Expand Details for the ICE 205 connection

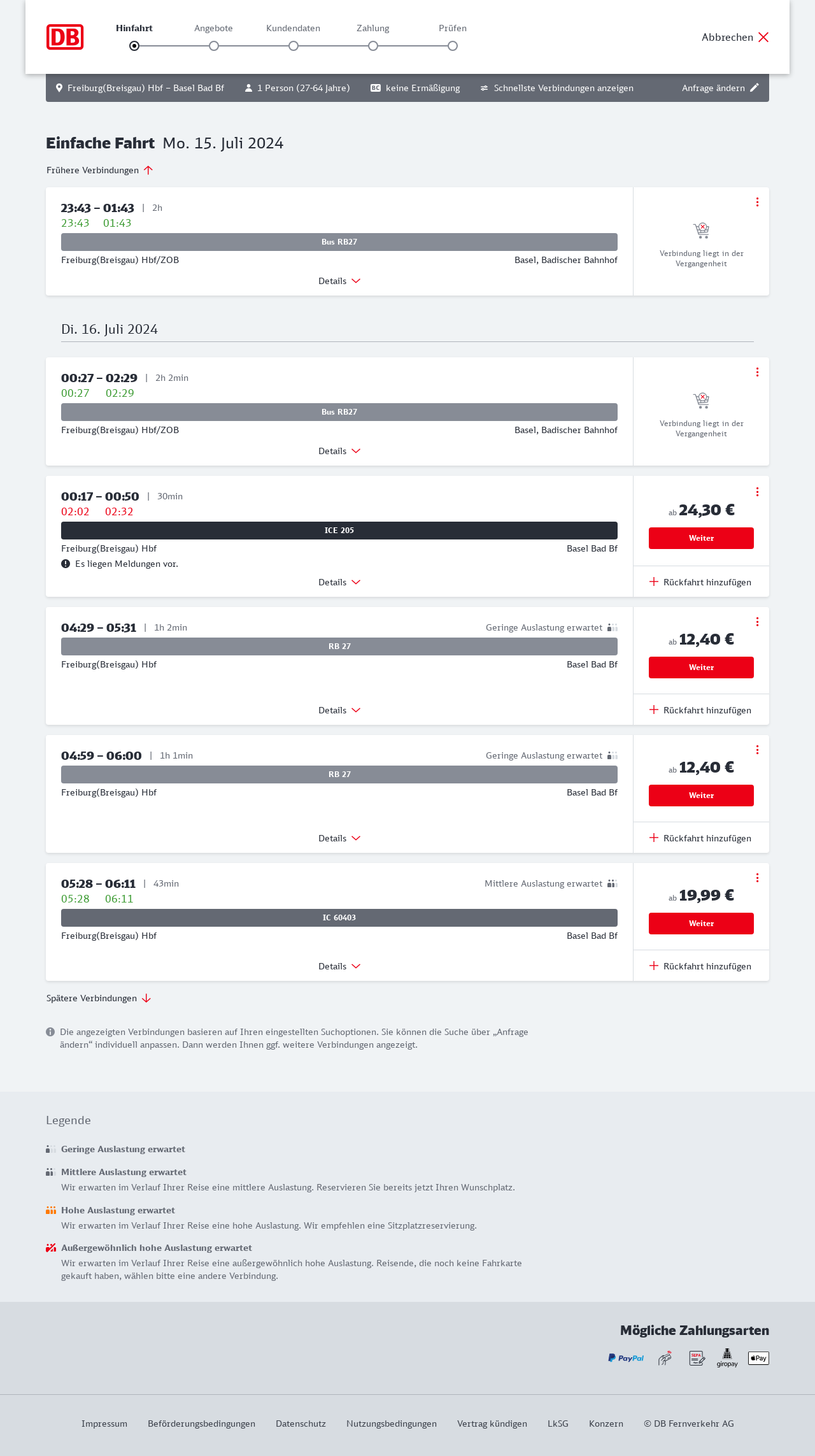pyautogui.click(x=339, y=582)
